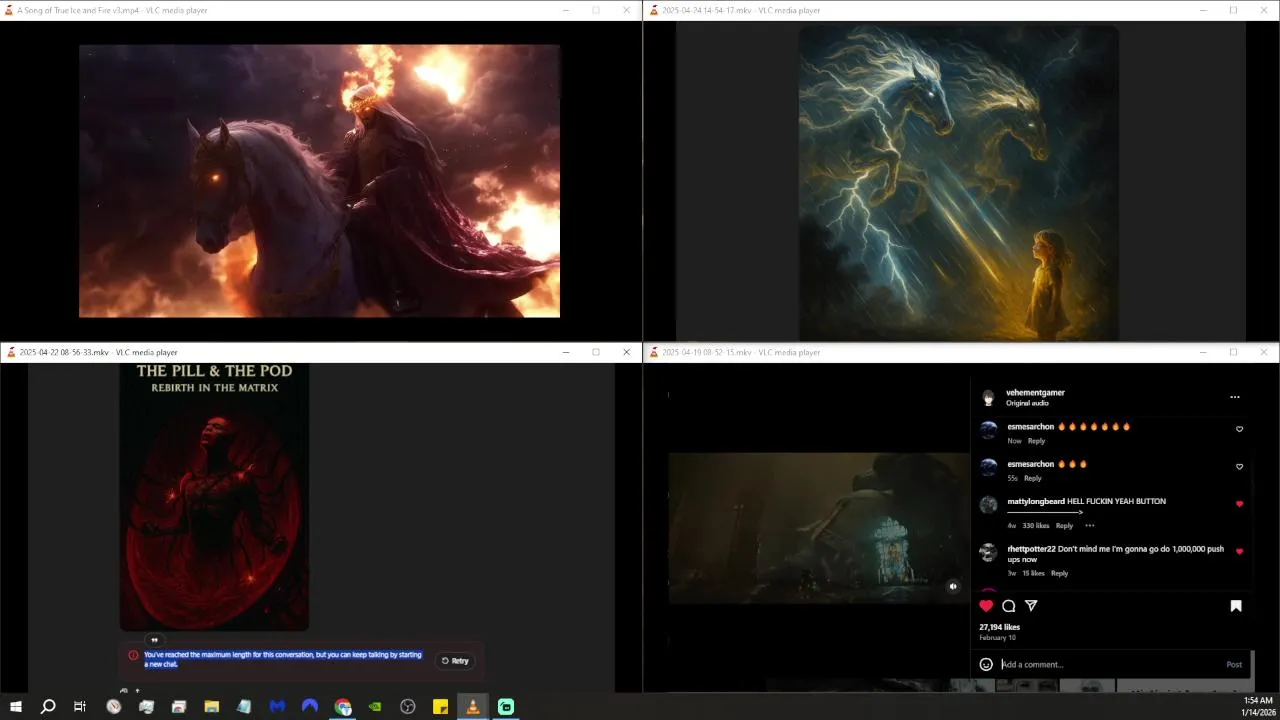Open NVIDIA app from the taskbar
The width and height of the screenshot is (1280, 720).
click(x=375, y=707)
